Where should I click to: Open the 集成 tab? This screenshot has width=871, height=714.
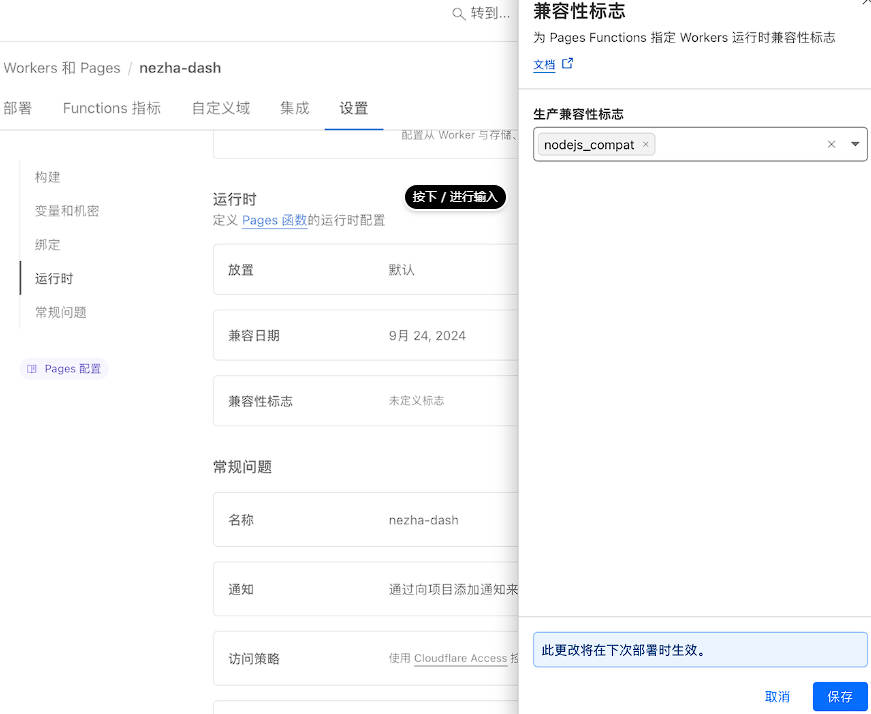pos(294,108)
